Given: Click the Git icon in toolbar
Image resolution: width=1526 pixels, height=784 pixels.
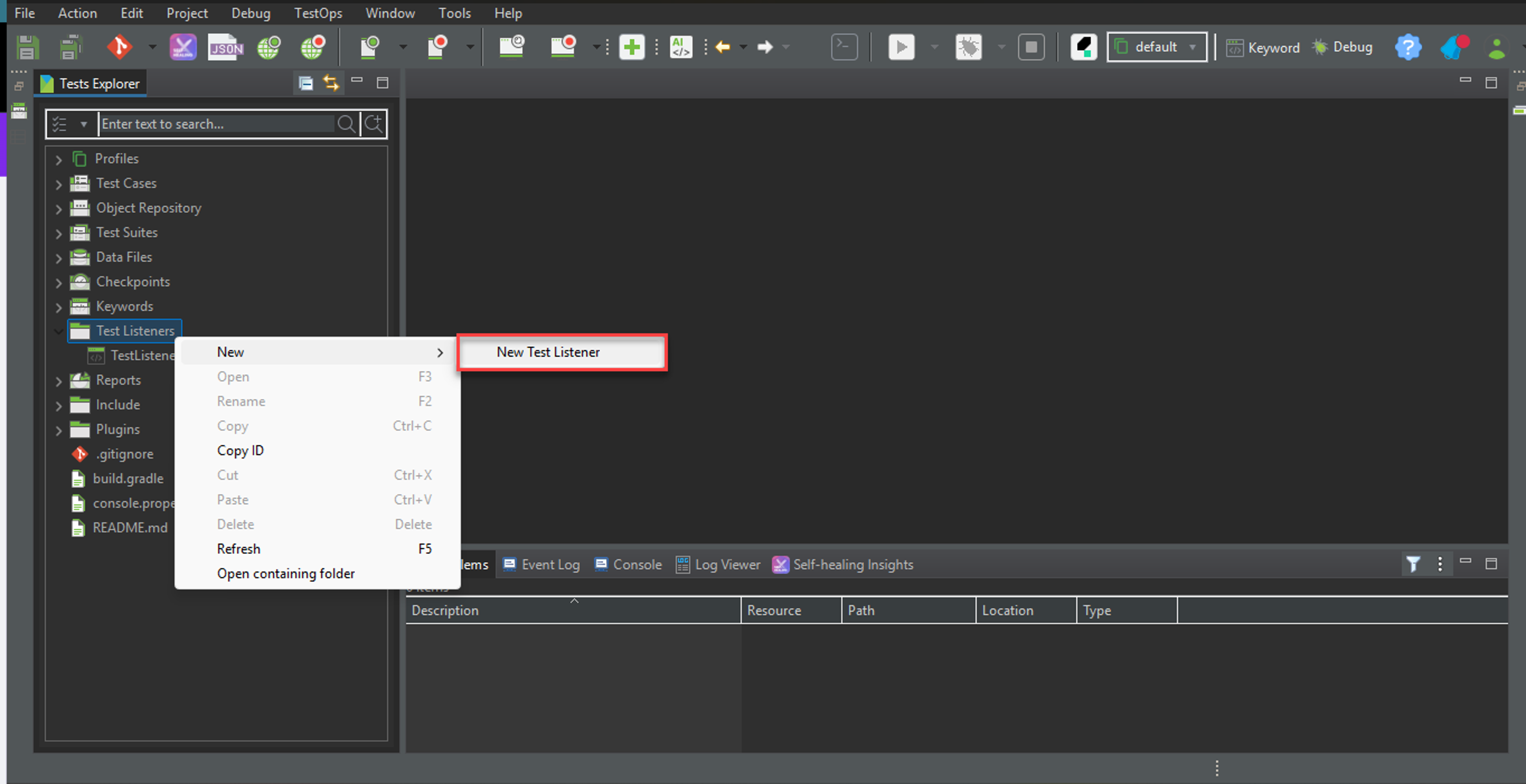Looking at the screenshot, I should [x=119, y=47].
